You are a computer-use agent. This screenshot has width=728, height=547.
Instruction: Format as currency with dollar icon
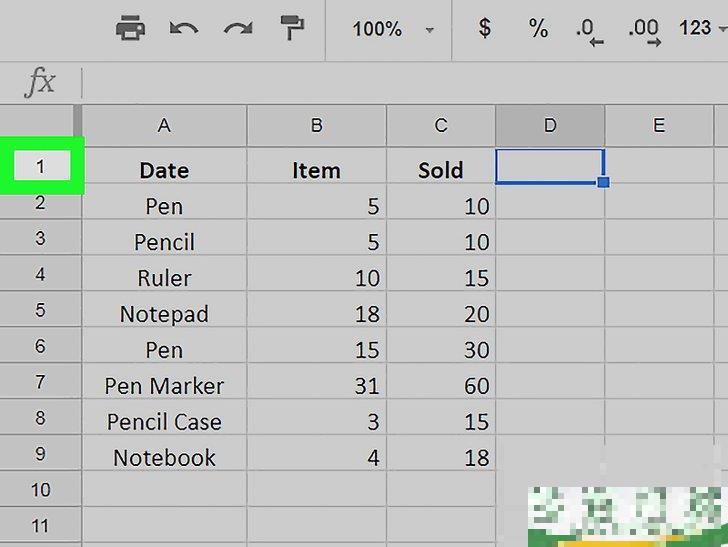coord(485,28)
